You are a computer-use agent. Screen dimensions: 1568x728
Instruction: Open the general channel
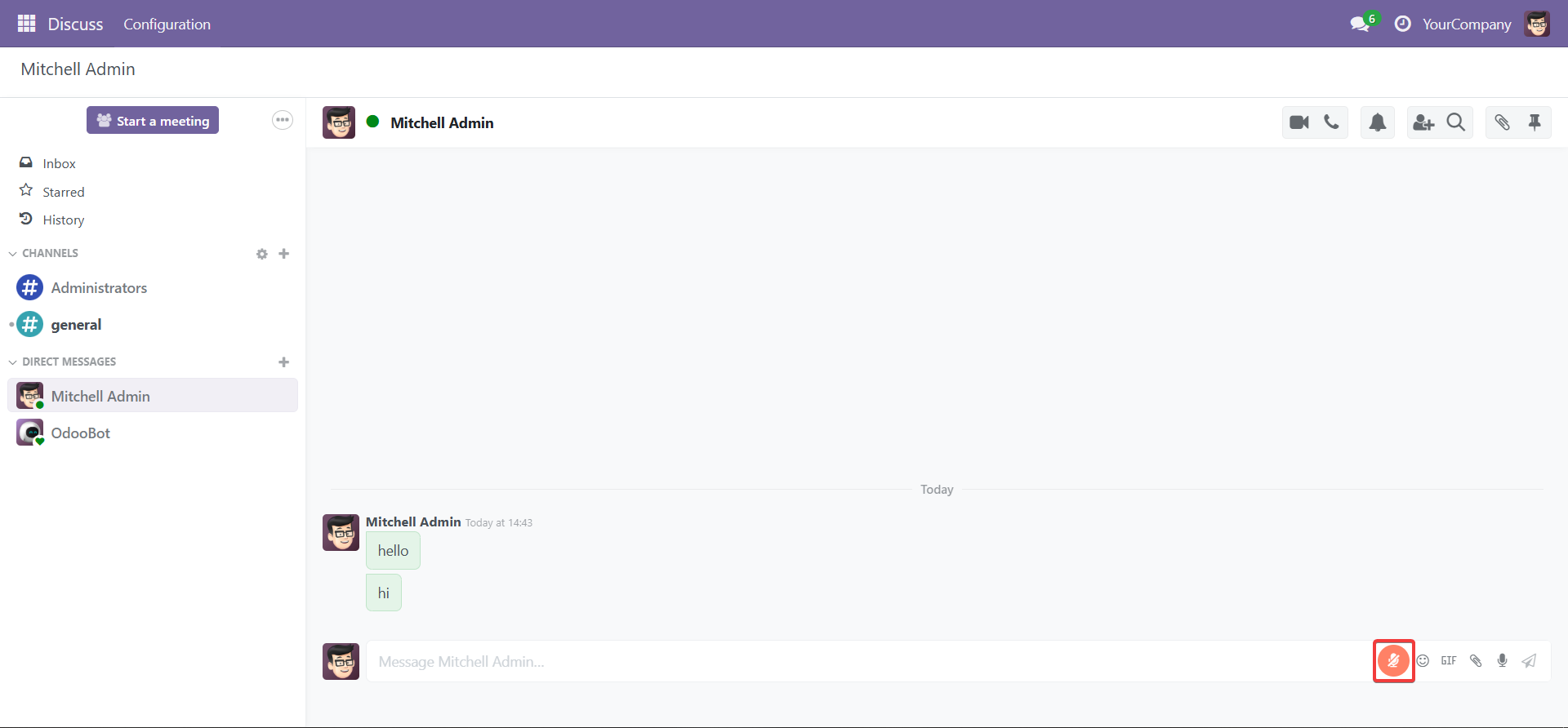tap(76, 325)
